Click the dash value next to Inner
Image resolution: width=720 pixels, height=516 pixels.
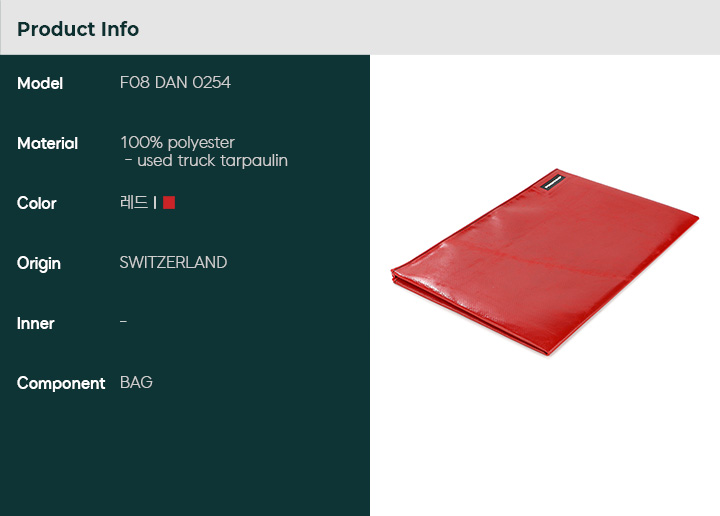coord(123,322)
